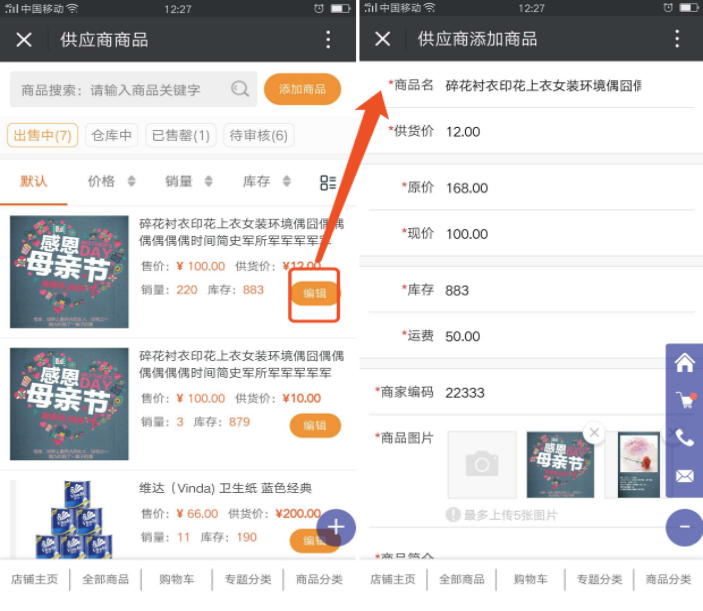Open 全部商品 in left bottom navigation
The width and height of the screenshot is (703, 611).
[105, 579]
